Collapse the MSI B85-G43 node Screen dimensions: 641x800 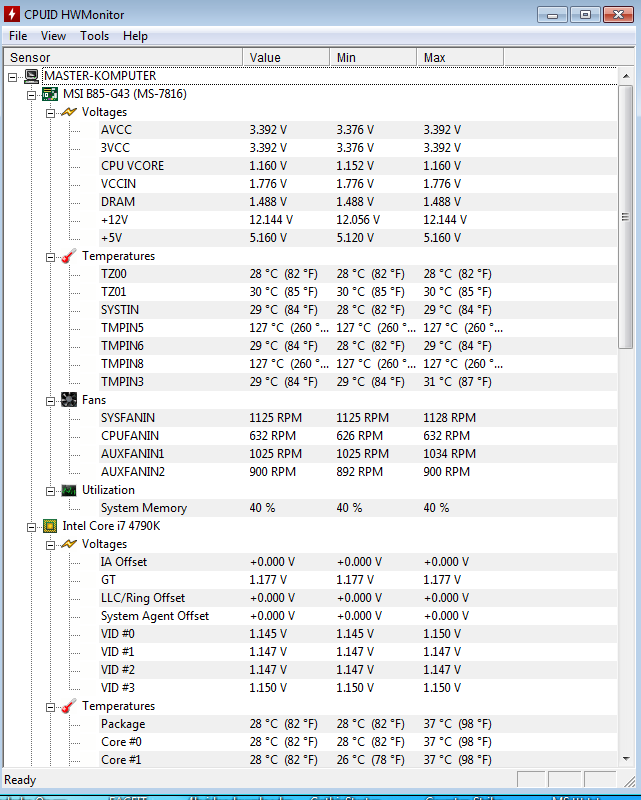[32, 95]
